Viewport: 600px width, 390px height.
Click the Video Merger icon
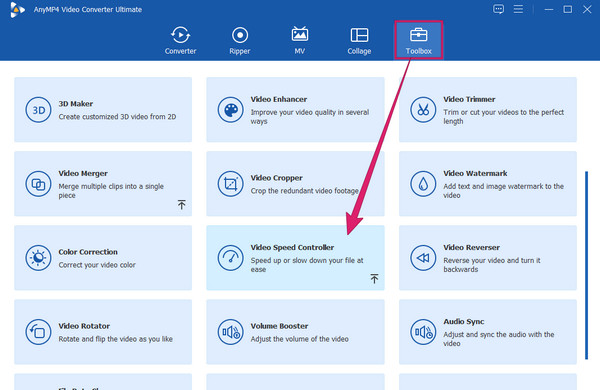click(38, 184)
